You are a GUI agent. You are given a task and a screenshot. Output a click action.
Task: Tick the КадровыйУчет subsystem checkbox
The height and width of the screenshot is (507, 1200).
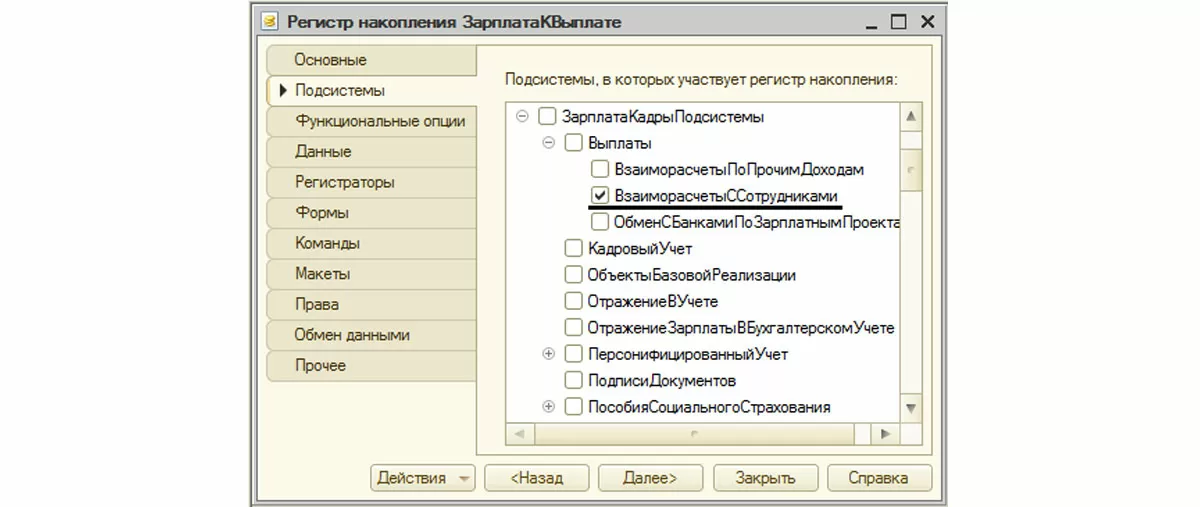click(x=573, y=249)
